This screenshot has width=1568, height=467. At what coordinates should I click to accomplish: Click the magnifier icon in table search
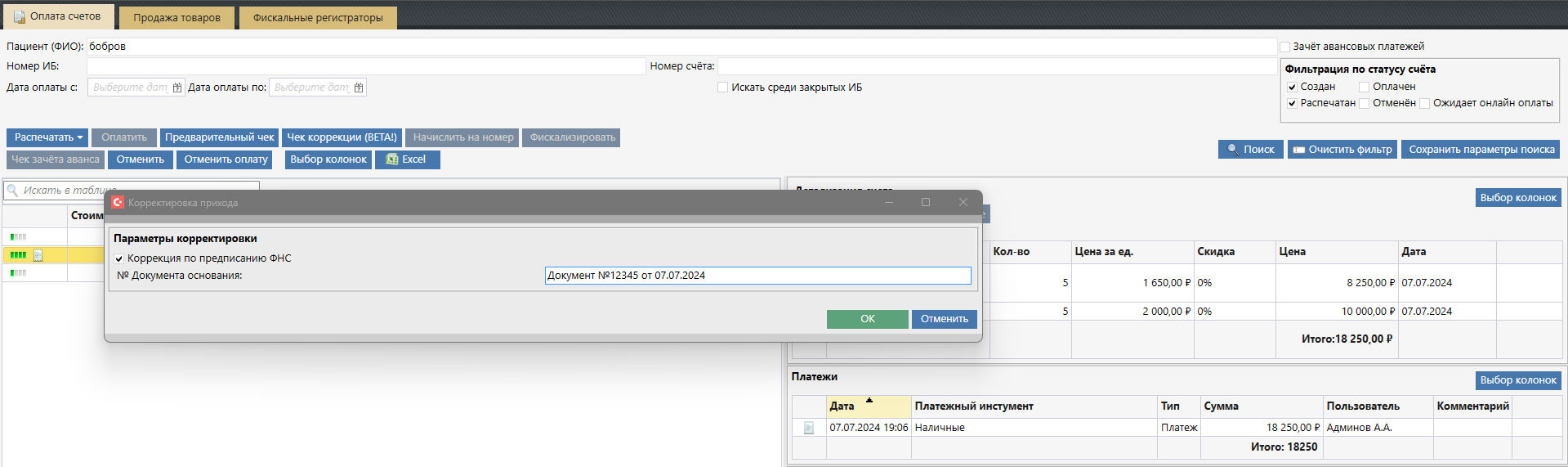tap(13, 191)
